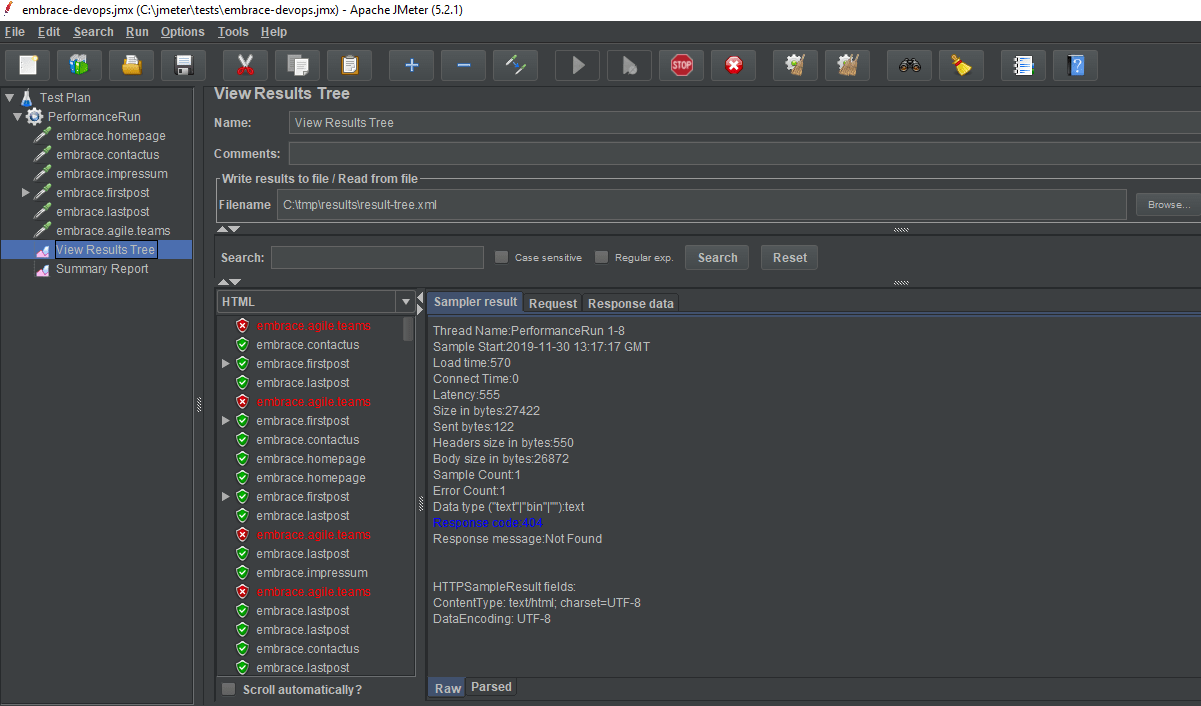Image resolution: width=1201 pixels, height=706 pixels.
Task: Expand the embrace.firstpost node in test plan
Action: pyautogui.click(x=26, y=193)
